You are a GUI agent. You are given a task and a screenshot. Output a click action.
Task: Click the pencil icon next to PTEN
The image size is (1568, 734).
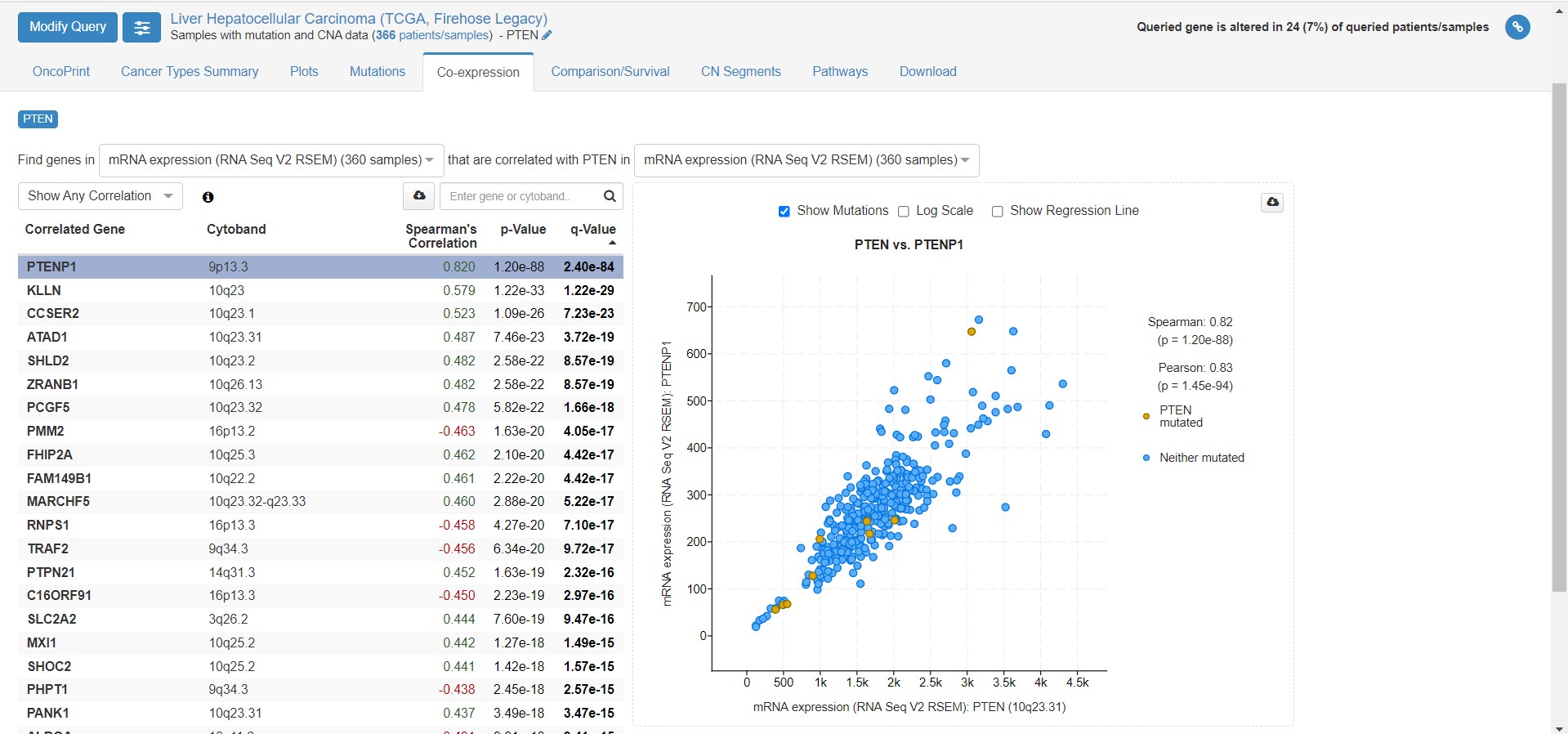point(547,35)
